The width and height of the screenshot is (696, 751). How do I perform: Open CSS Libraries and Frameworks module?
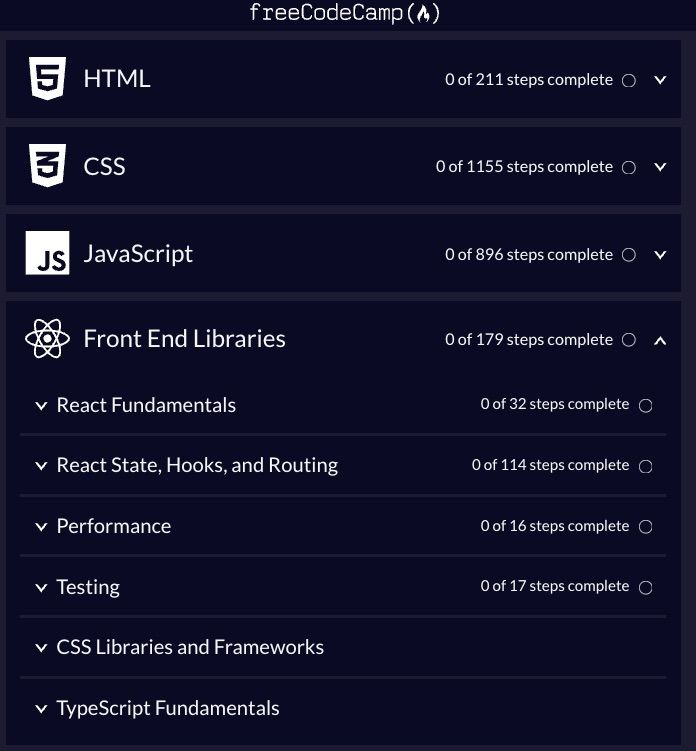pyautogui.click(x=190, y=647)
